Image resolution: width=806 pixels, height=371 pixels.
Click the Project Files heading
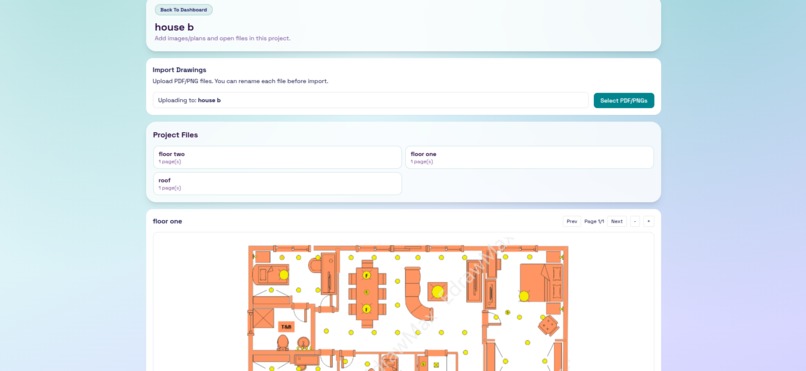click(x=175, y=135)
